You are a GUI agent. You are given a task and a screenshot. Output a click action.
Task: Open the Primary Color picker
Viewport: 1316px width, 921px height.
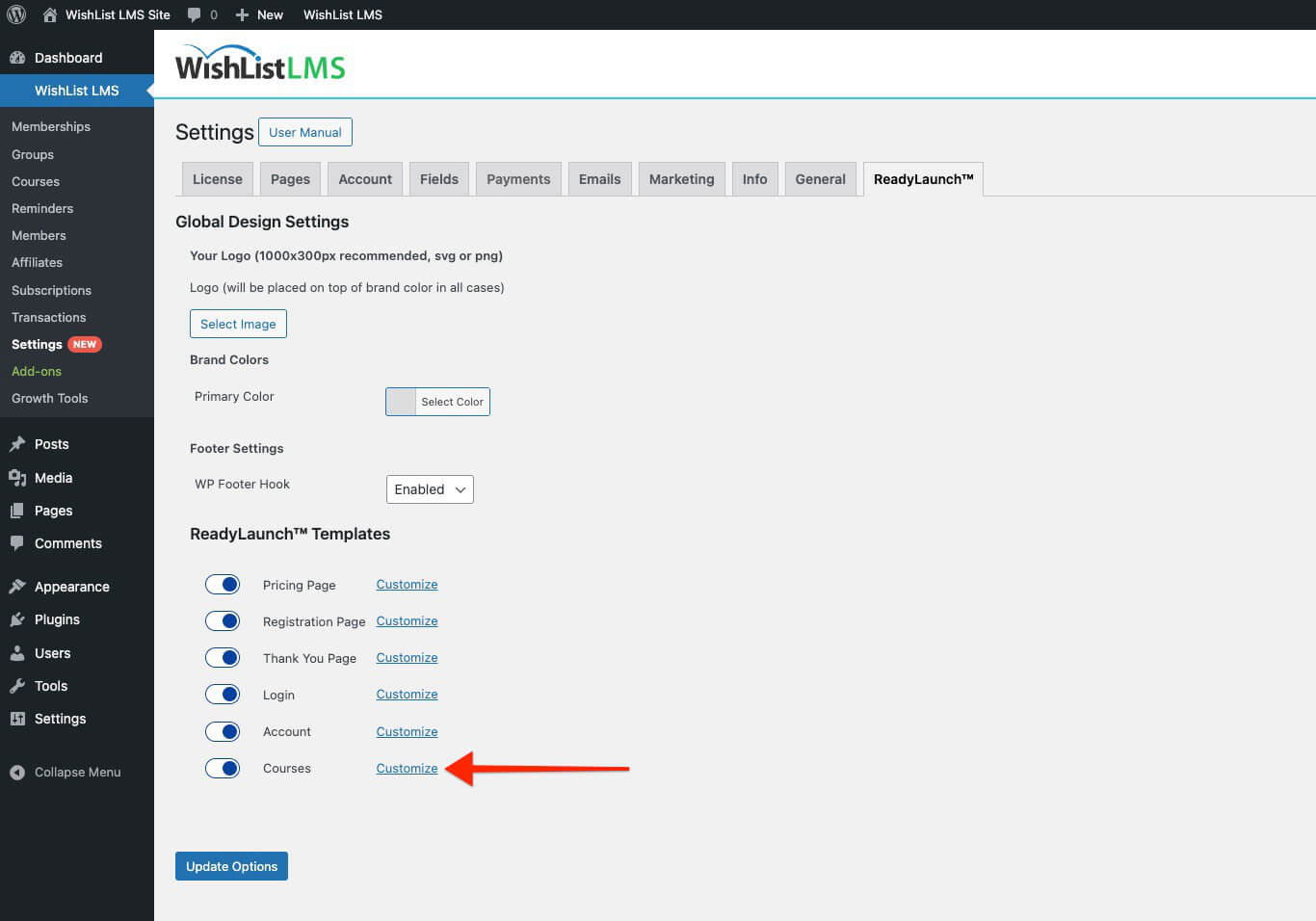[x=437, y=402]
